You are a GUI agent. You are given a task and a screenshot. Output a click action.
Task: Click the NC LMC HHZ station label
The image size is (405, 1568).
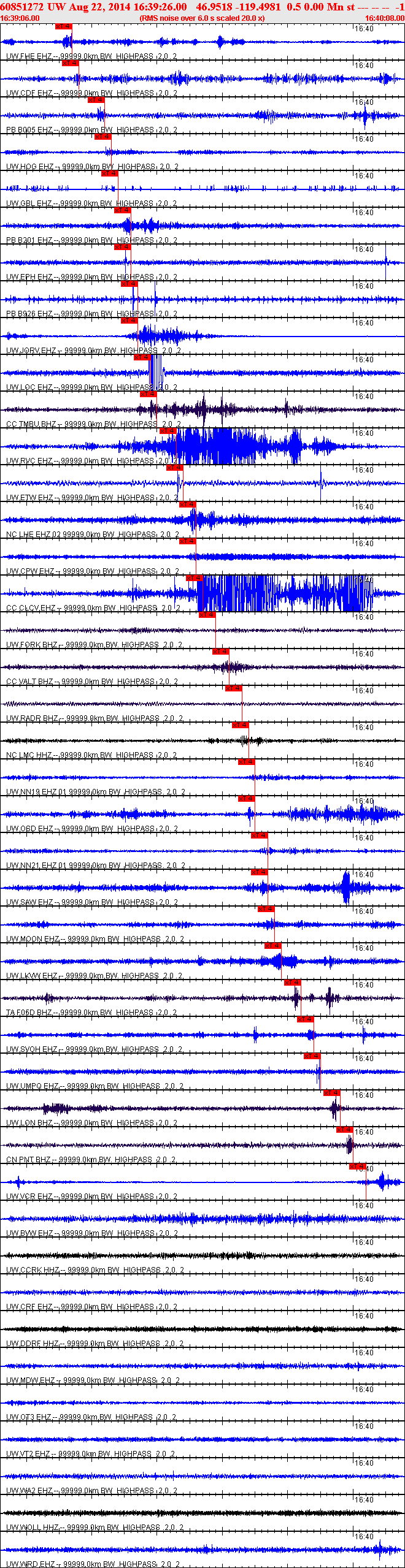pyautogui.click(x=29, y=755)
